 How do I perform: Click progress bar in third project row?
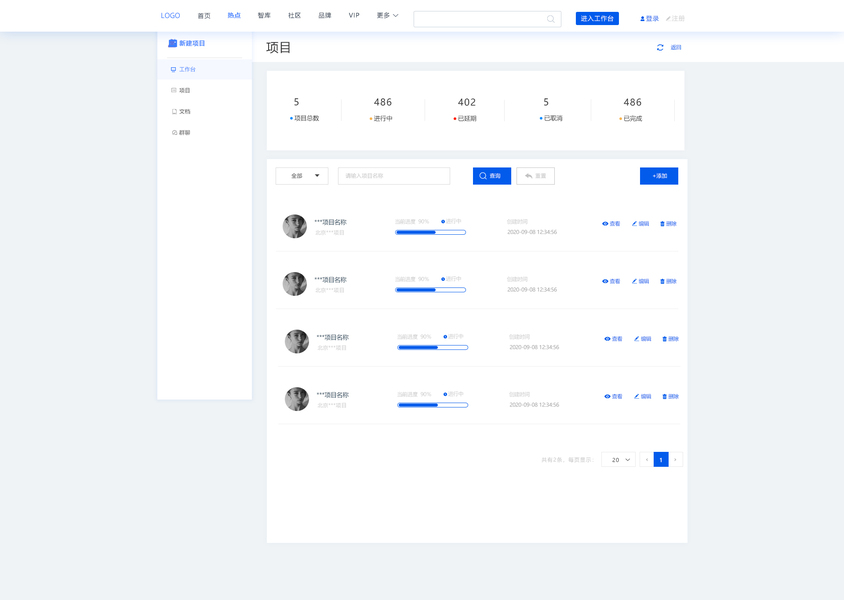[433, 348]
